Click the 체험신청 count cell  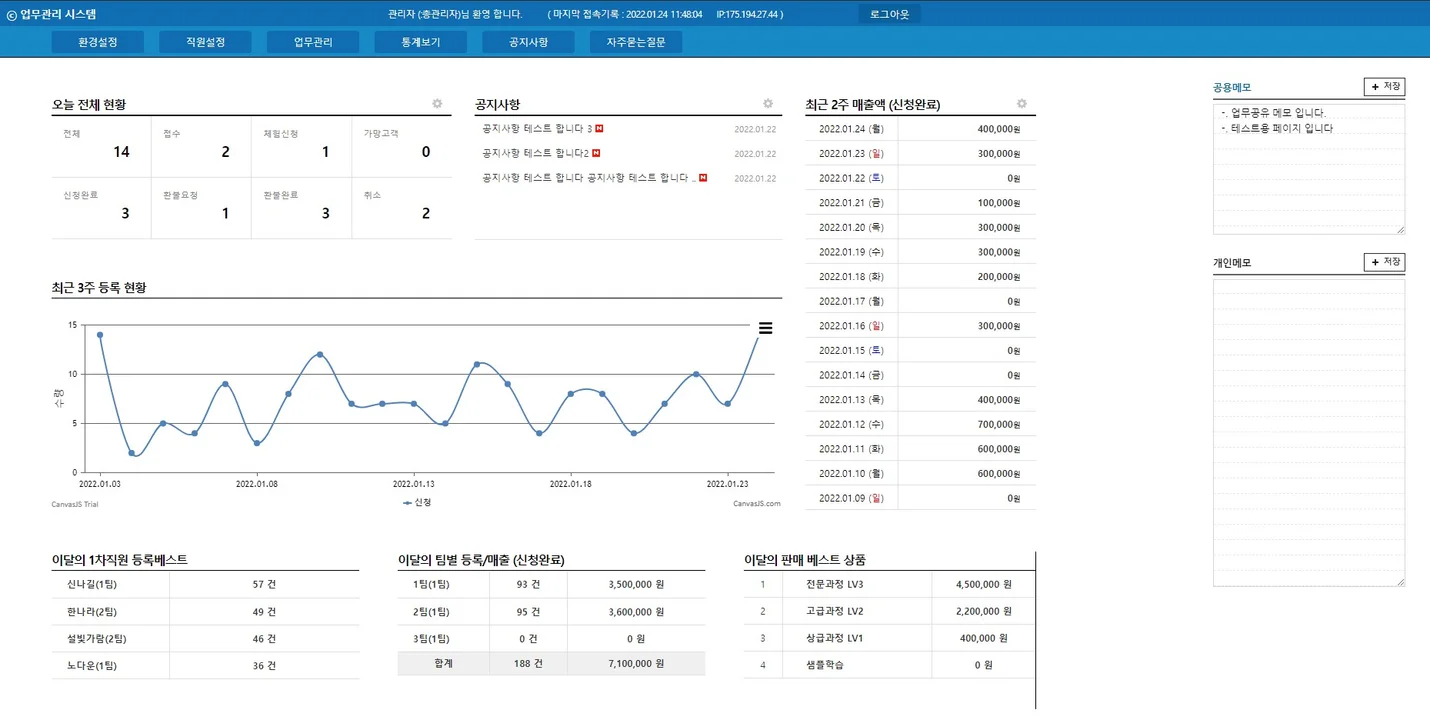pyautogui.click(x=301, y=147)
